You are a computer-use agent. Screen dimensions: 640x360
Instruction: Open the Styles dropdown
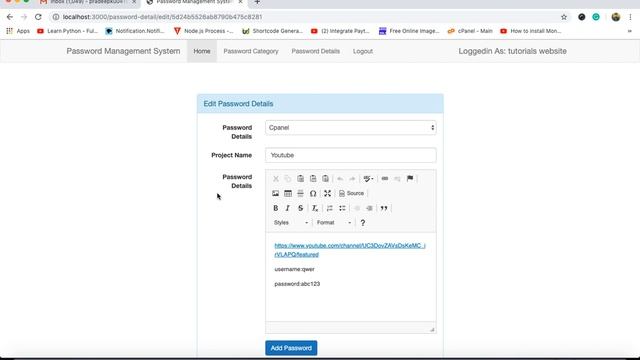(x=291, y=223)
